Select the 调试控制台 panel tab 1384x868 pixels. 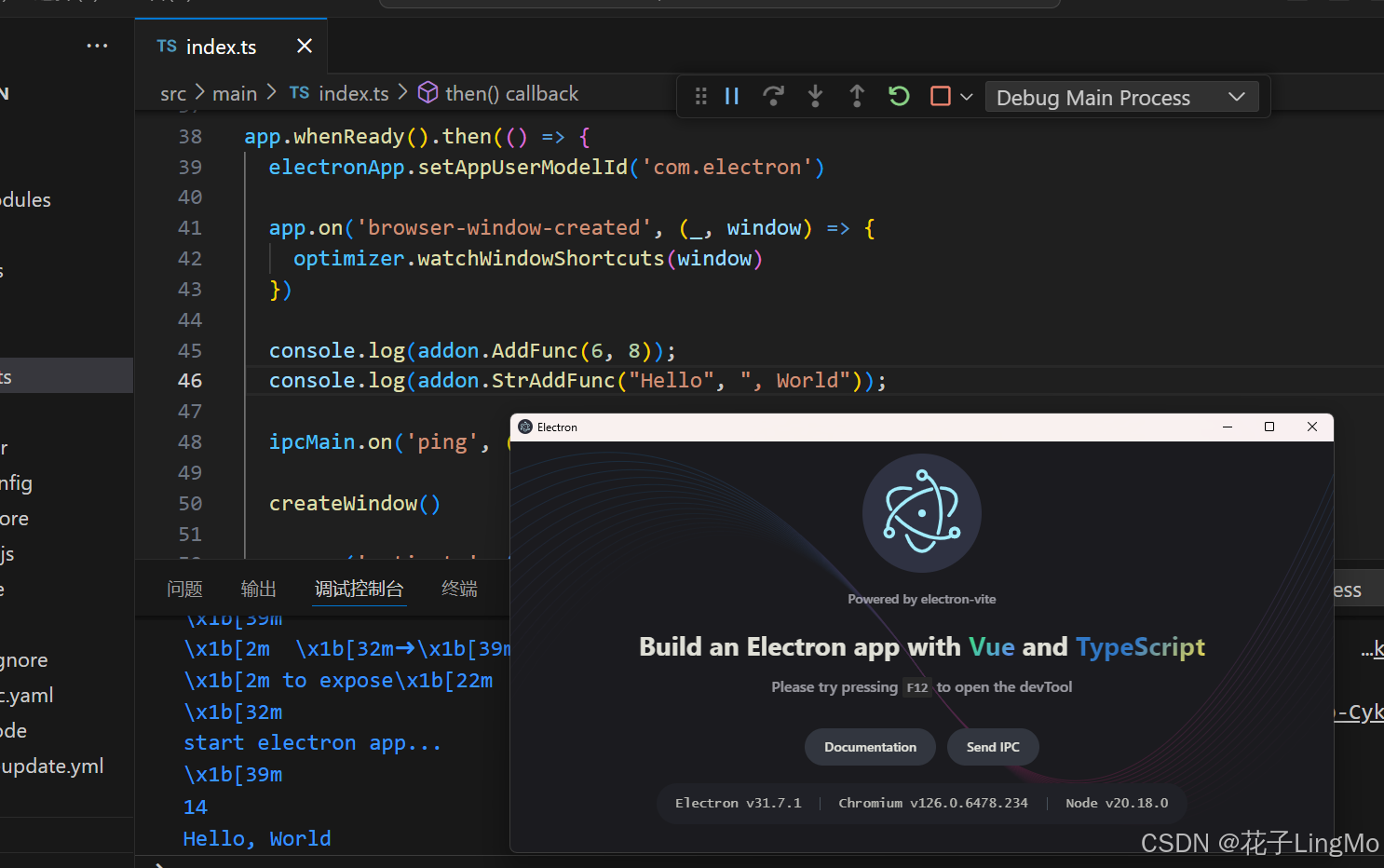[x=359, y=589]
